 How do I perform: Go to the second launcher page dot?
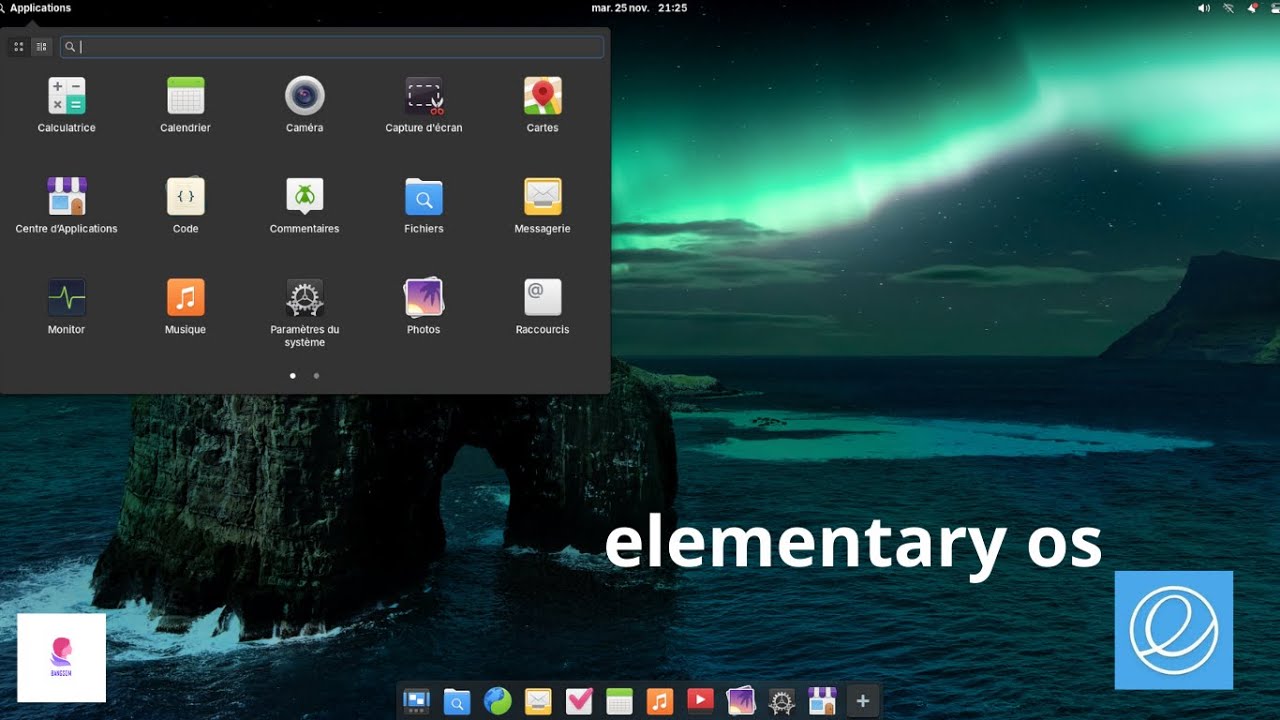click(x=316, y=376)
